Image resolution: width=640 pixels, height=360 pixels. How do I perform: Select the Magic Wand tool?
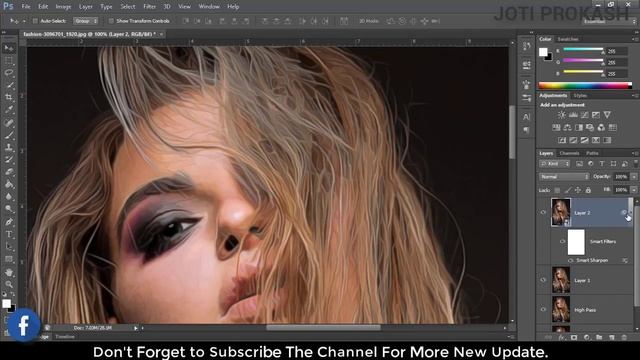click(x=9, y=85)
